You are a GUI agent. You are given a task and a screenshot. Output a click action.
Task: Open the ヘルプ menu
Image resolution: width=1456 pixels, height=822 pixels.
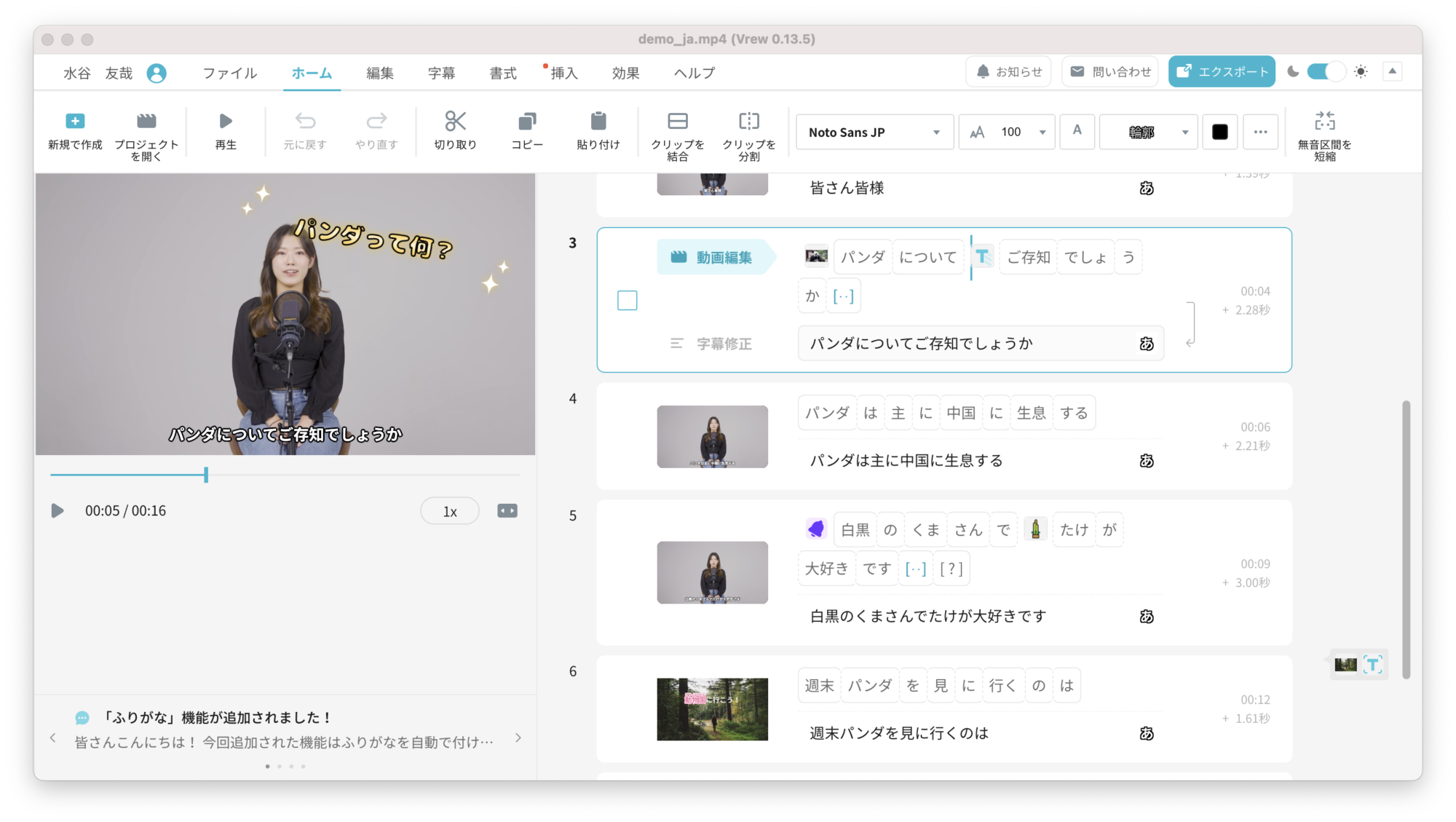pos(695,73)
